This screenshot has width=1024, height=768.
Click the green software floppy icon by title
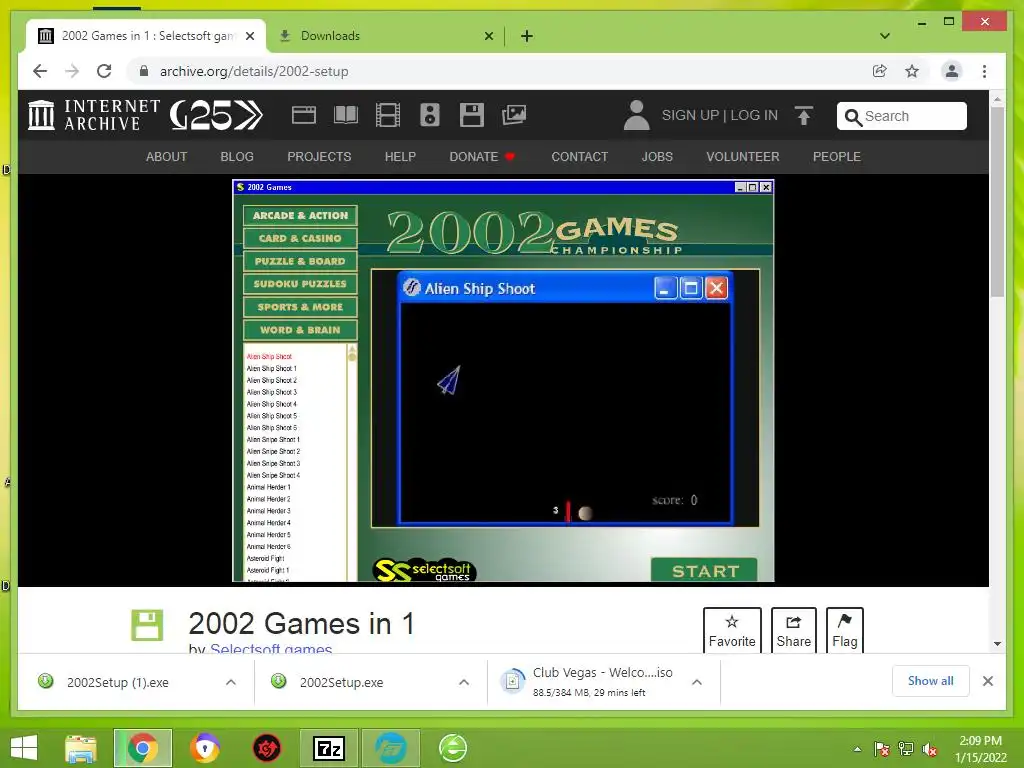[147, 625]
